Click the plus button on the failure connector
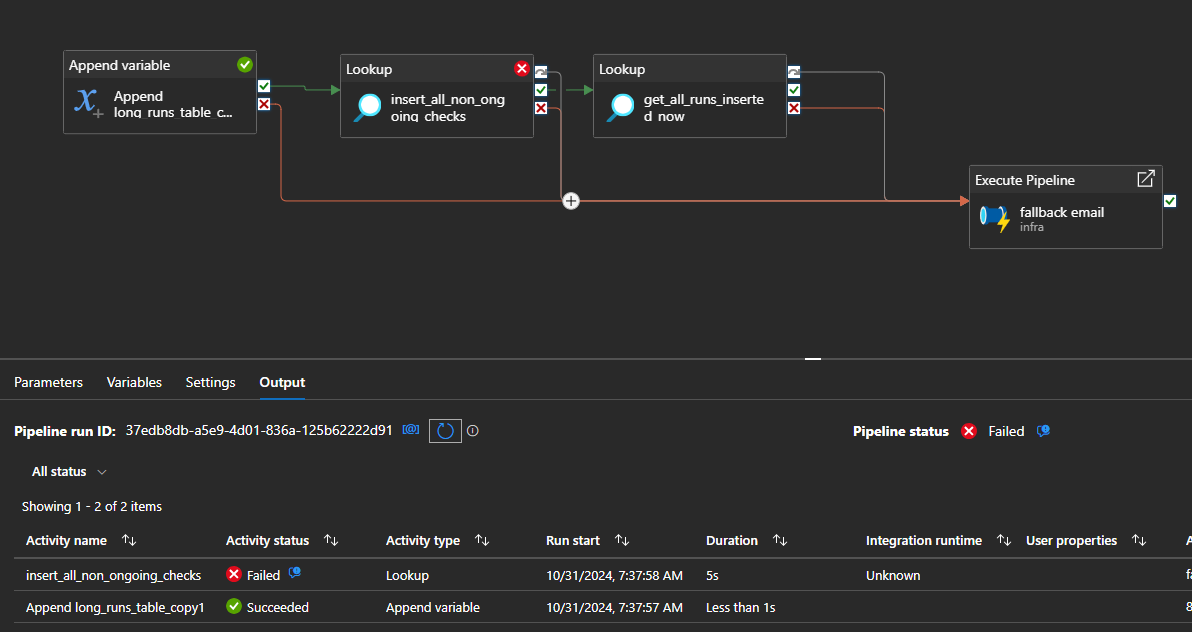1192x632 pixels. [x=571, y=200]
